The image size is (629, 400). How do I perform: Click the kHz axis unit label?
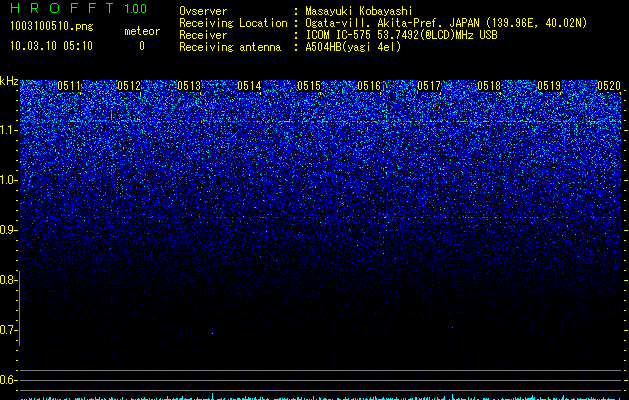click(x=9, y=81)
